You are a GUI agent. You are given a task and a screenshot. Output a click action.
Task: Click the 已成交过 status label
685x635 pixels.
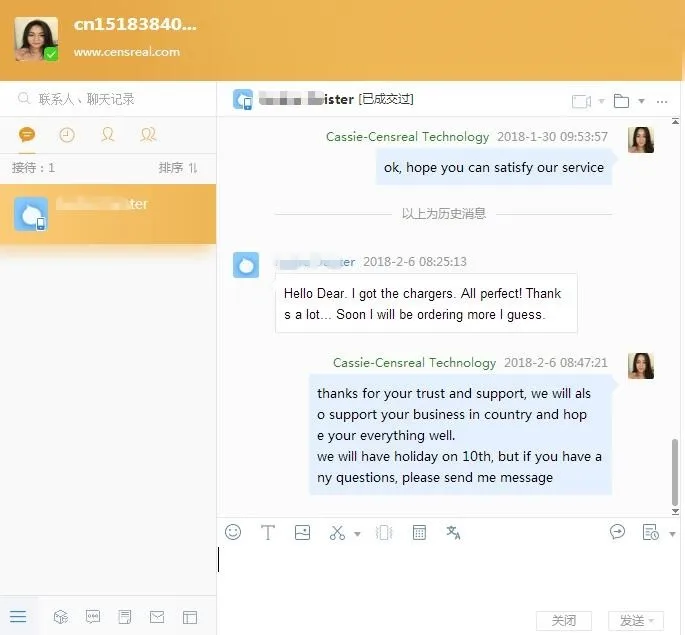(386, 99)
